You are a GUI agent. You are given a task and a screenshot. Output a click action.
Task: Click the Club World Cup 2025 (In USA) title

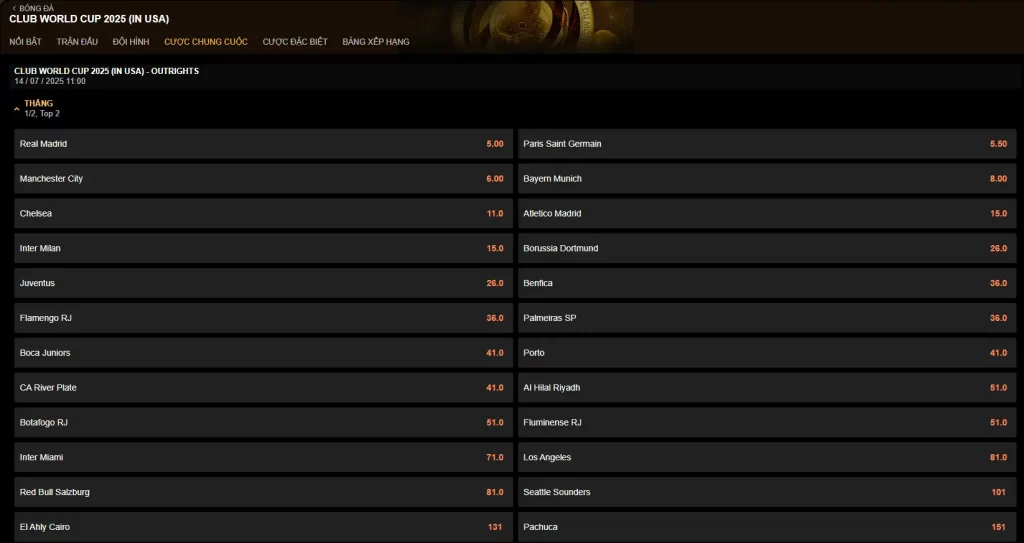pyautogui.click(x=89, y=19)
